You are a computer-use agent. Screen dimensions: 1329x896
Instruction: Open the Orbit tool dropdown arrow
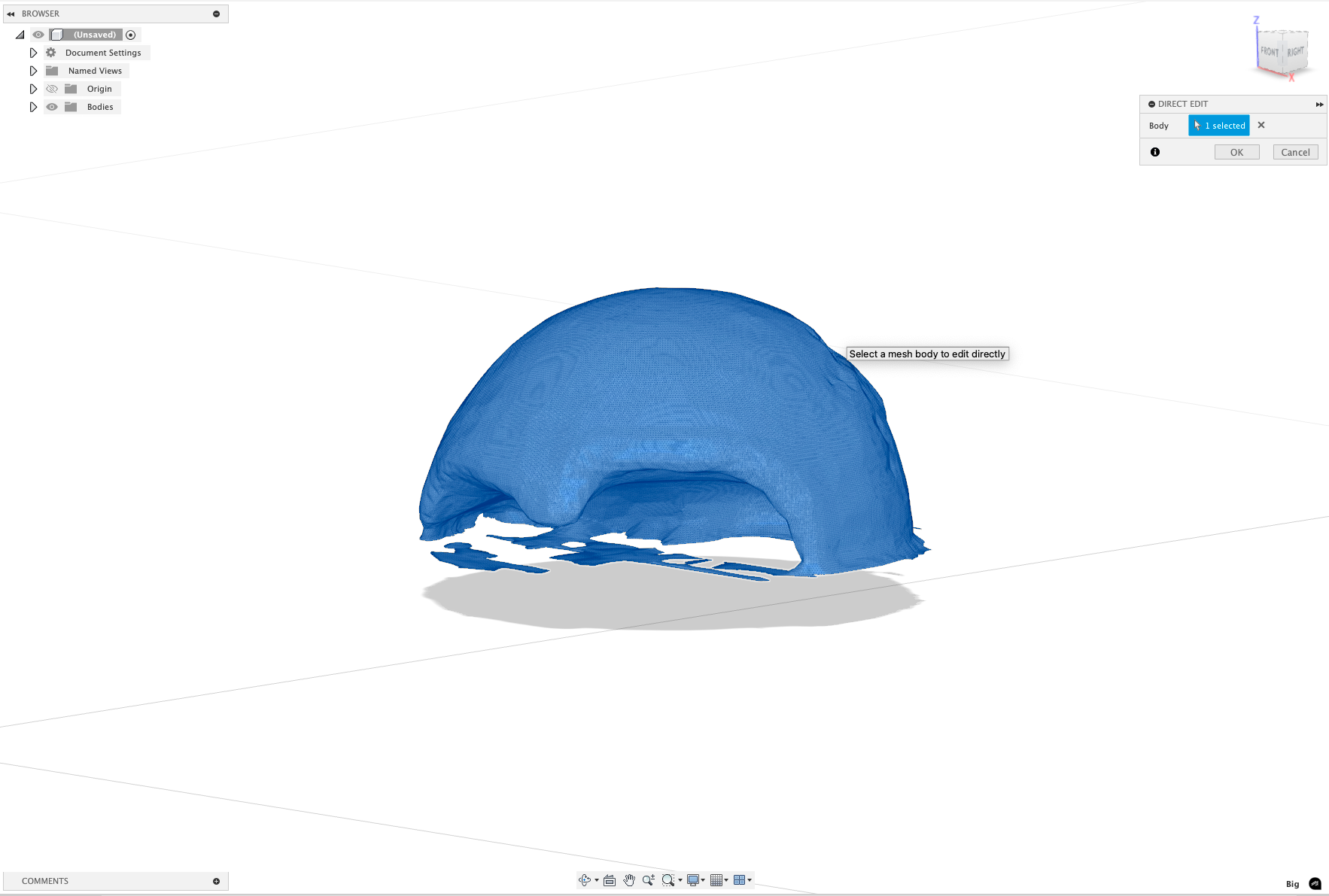pos(597,880)
